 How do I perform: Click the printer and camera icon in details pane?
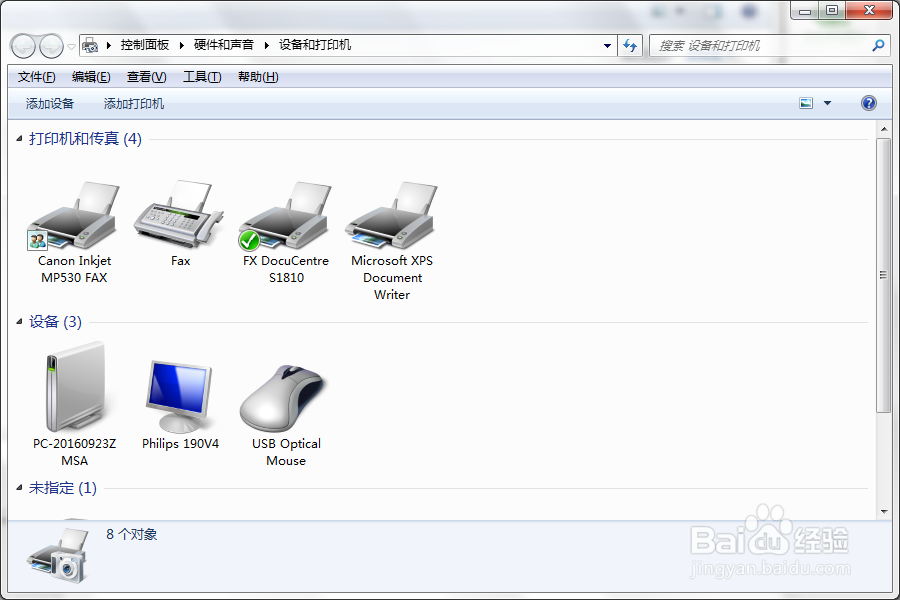(59, 556)
